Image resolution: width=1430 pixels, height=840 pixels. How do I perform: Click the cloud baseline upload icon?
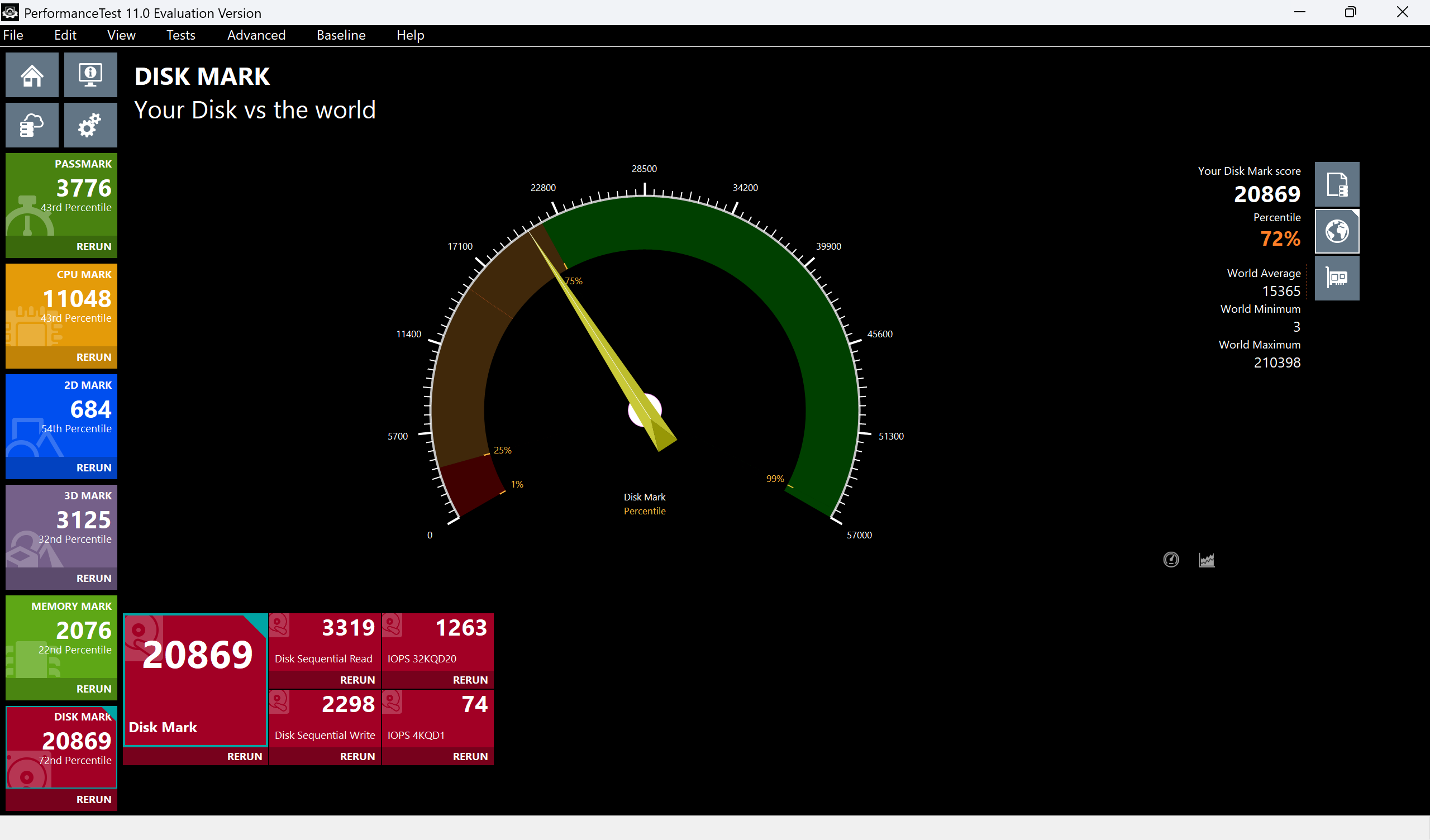pyautogui.click(x=32, y=125)
